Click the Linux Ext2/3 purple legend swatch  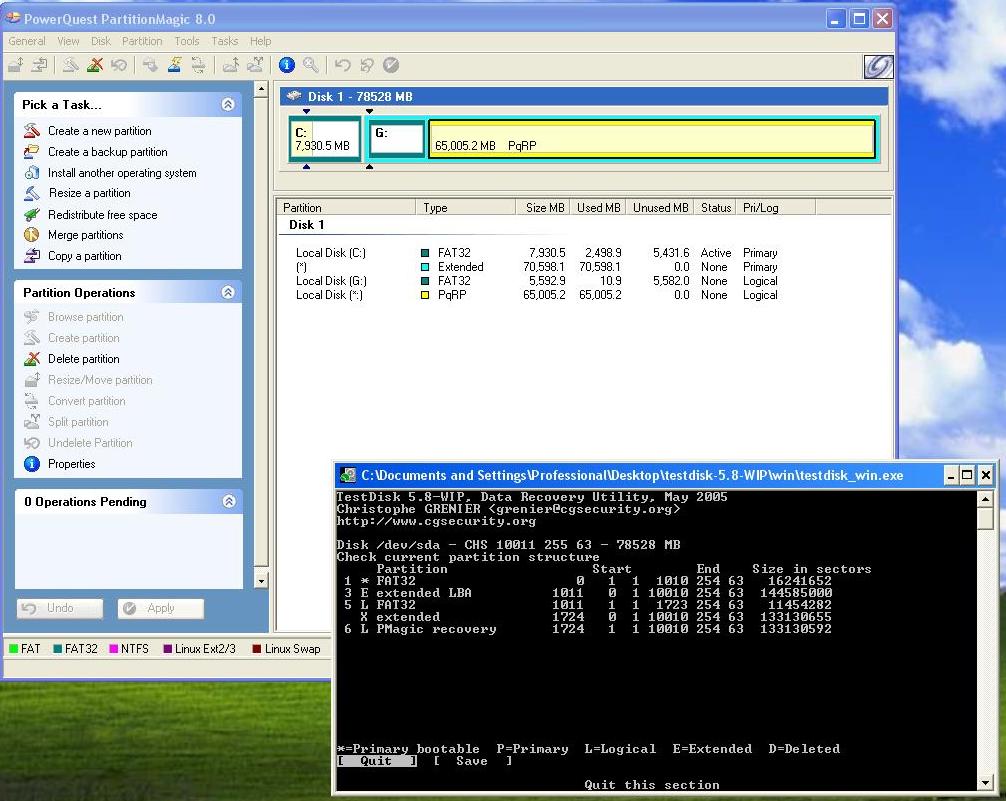pos(167,649)
